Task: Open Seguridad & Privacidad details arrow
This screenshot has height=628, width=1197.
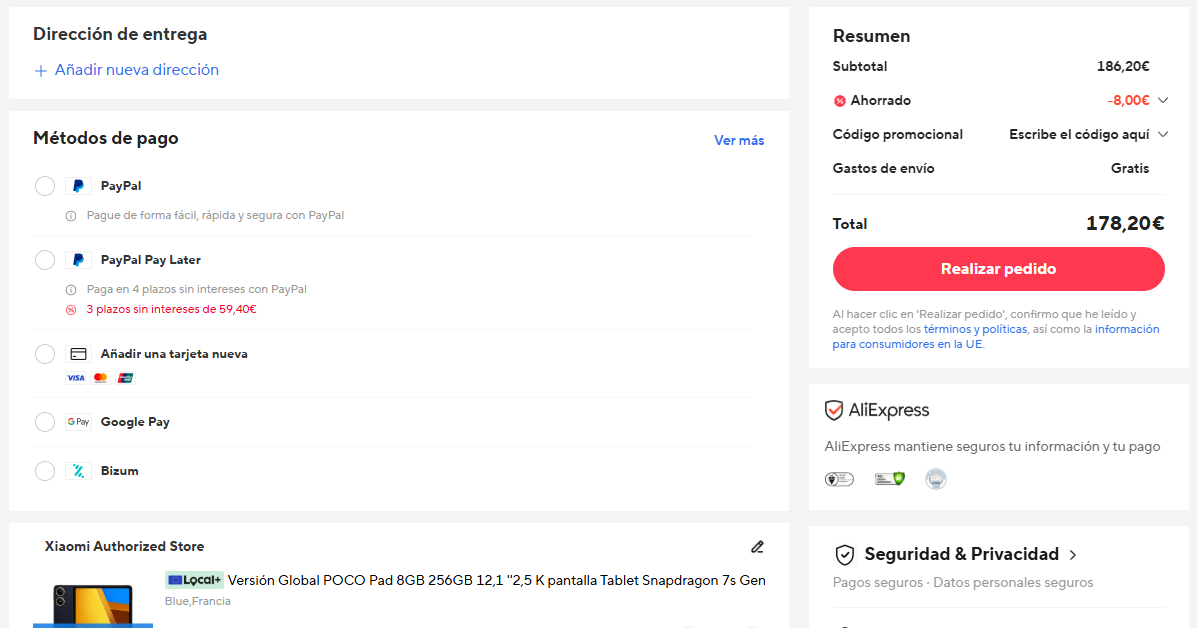Action: tap(1073, 555)
